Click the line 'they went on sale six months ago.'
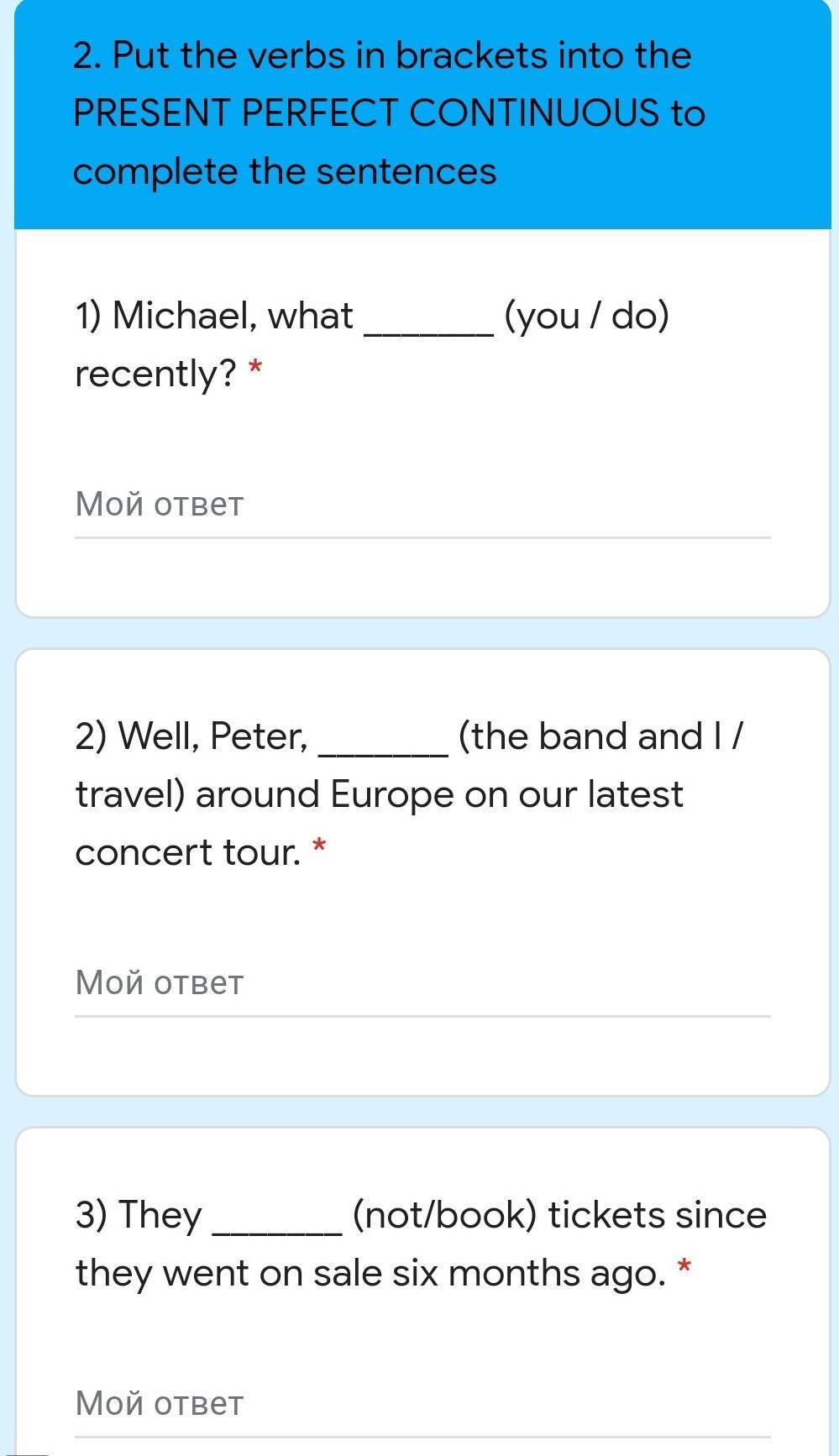Screen dimensions: 839x1456 tap(370, 1274)
